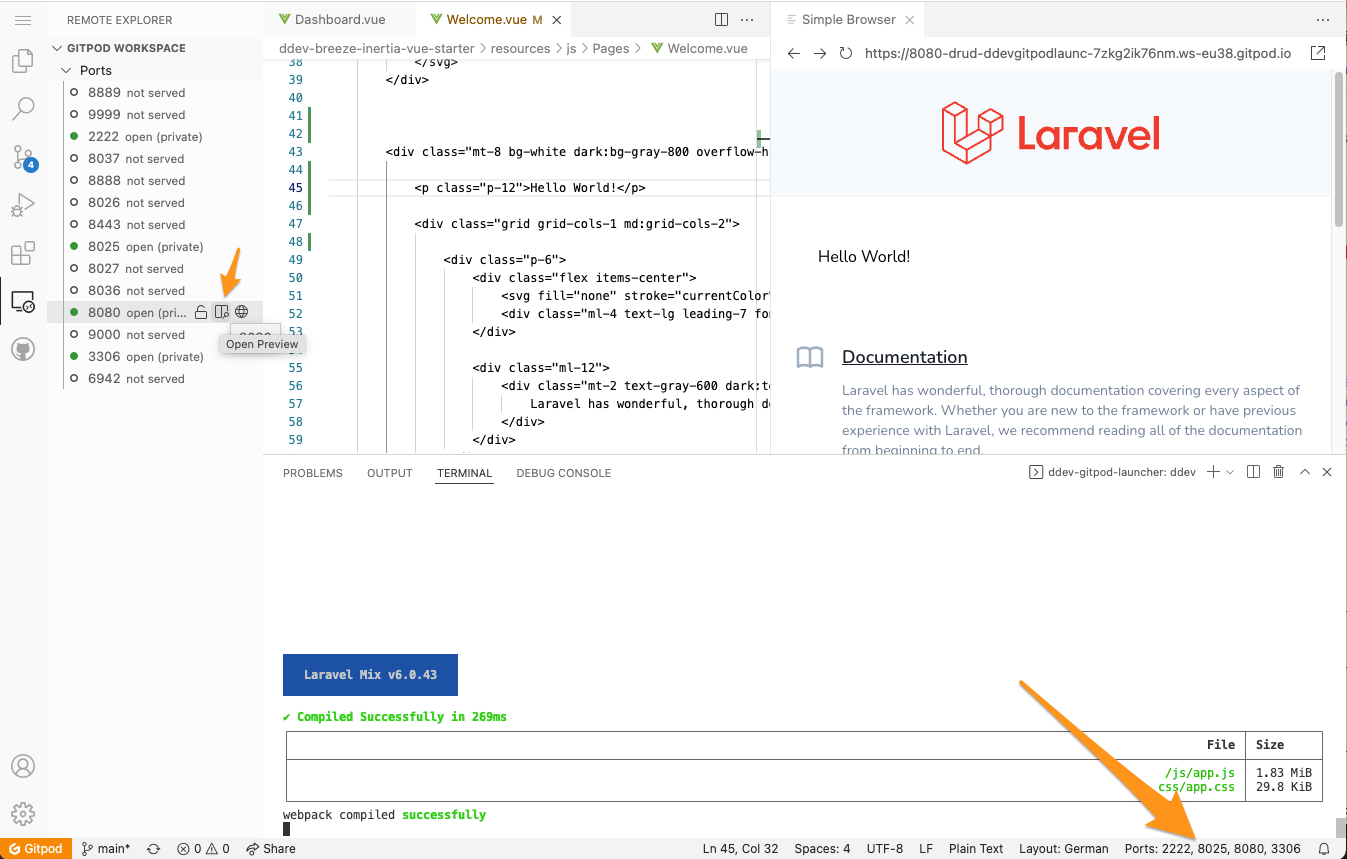Click the errors and warnings count

203,849
